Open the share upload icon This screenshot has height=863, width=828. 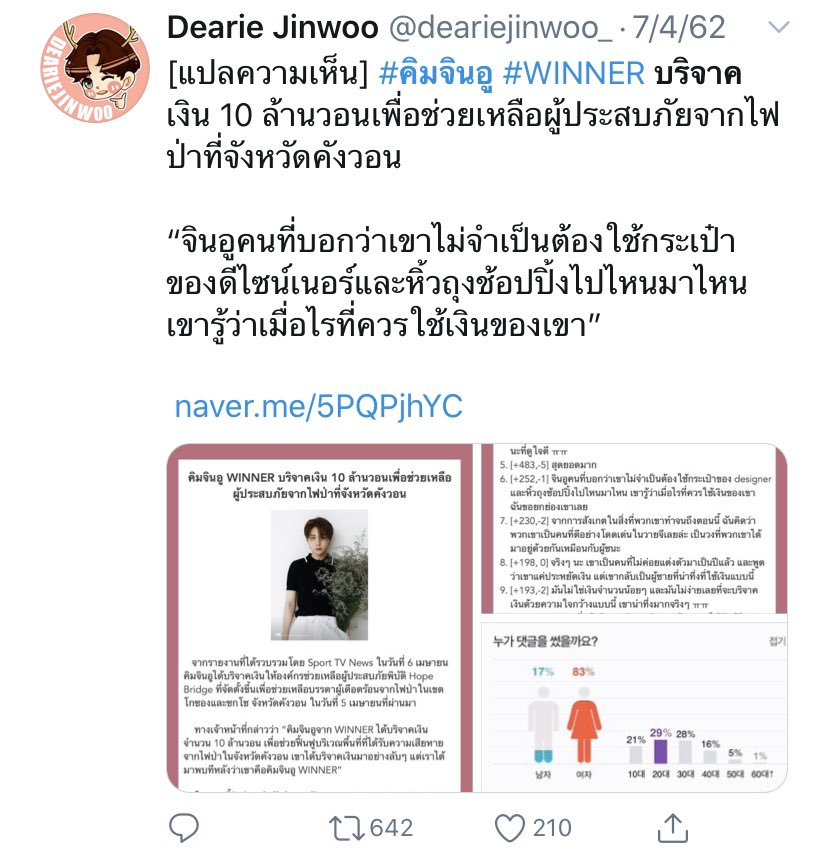click(673, 827)
